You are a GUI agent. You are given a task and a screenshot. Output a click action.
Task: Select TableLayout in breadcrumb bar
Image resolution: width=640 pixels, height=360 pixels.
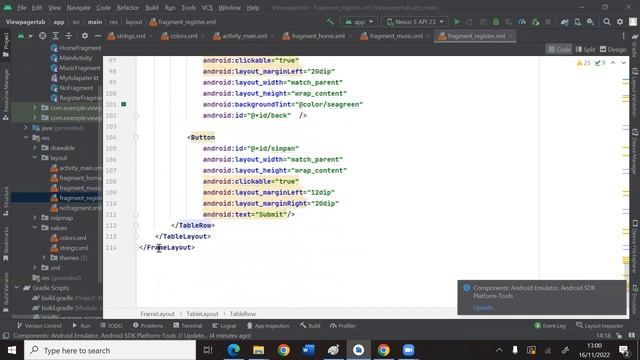tap(202, 314)
